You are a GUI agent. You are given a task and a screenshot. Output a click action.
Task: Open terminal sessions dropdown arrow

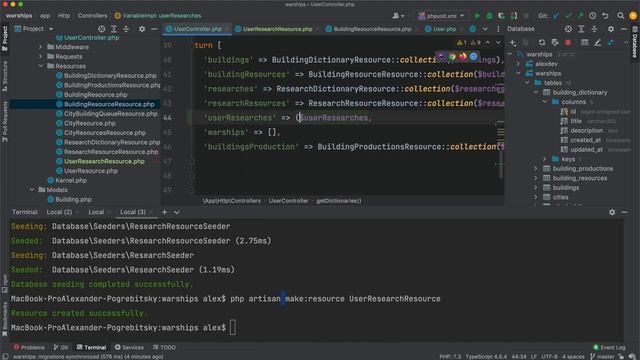pos(176,212)
